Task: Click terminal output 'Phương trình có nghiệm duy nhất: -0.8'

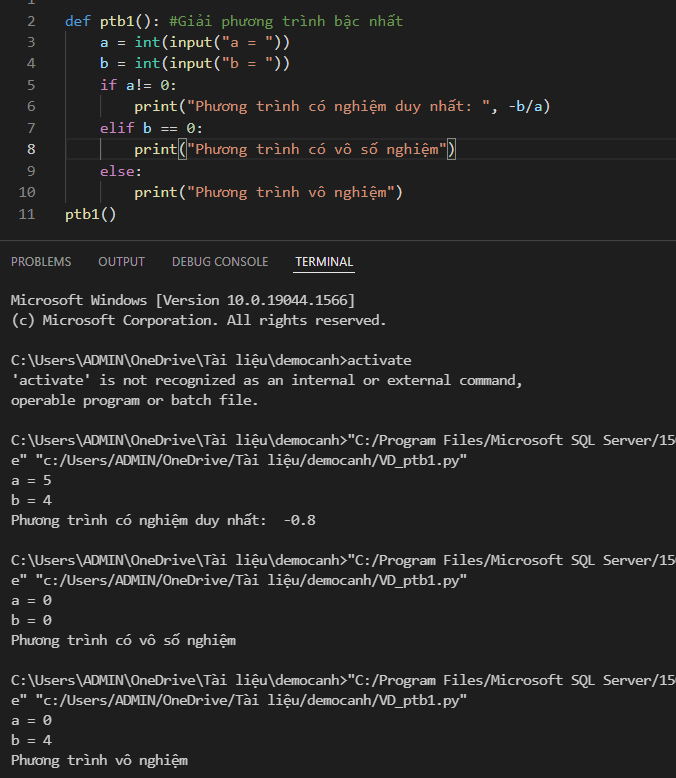Action: coord(163,520)
